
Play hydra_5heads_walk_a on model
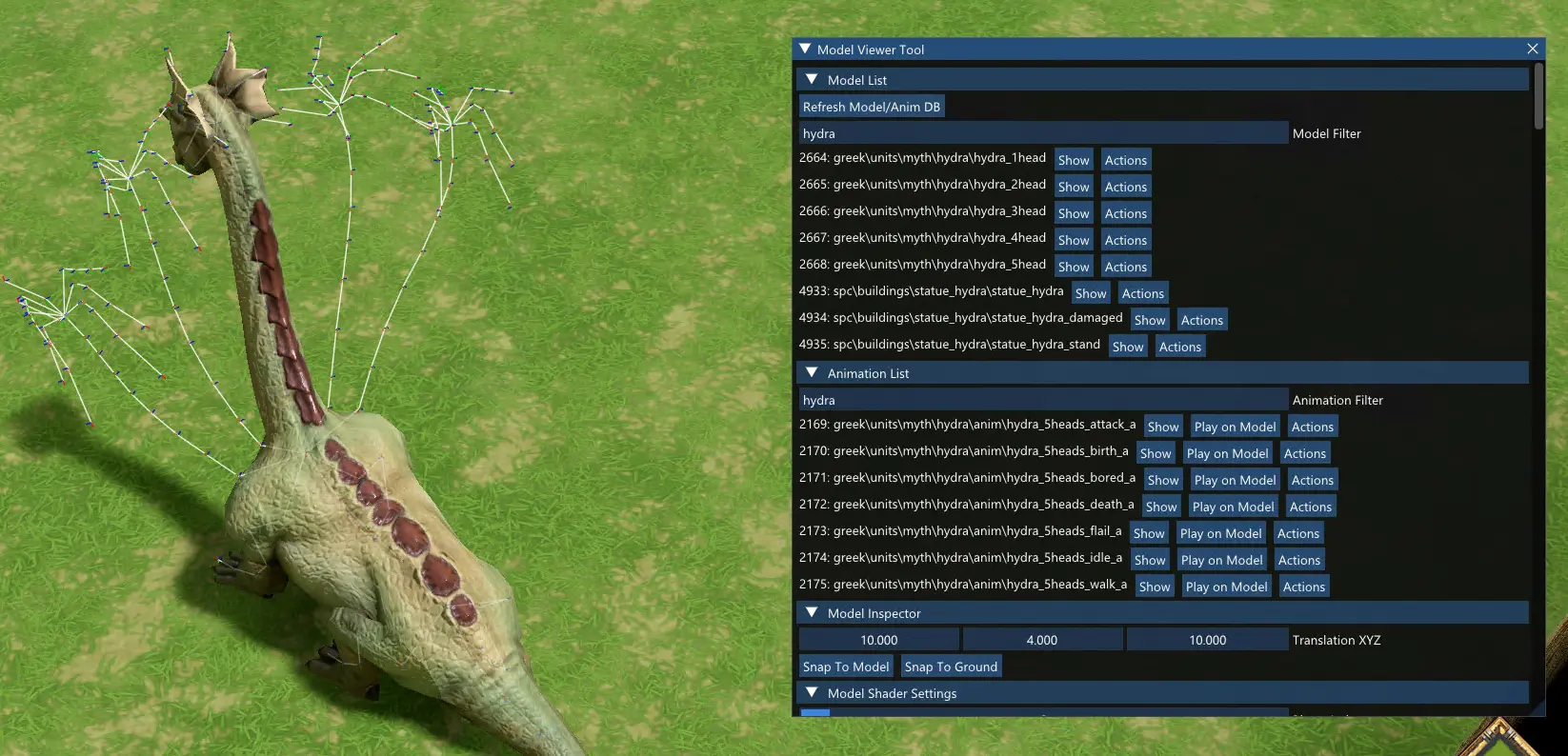coord(1227,587)
